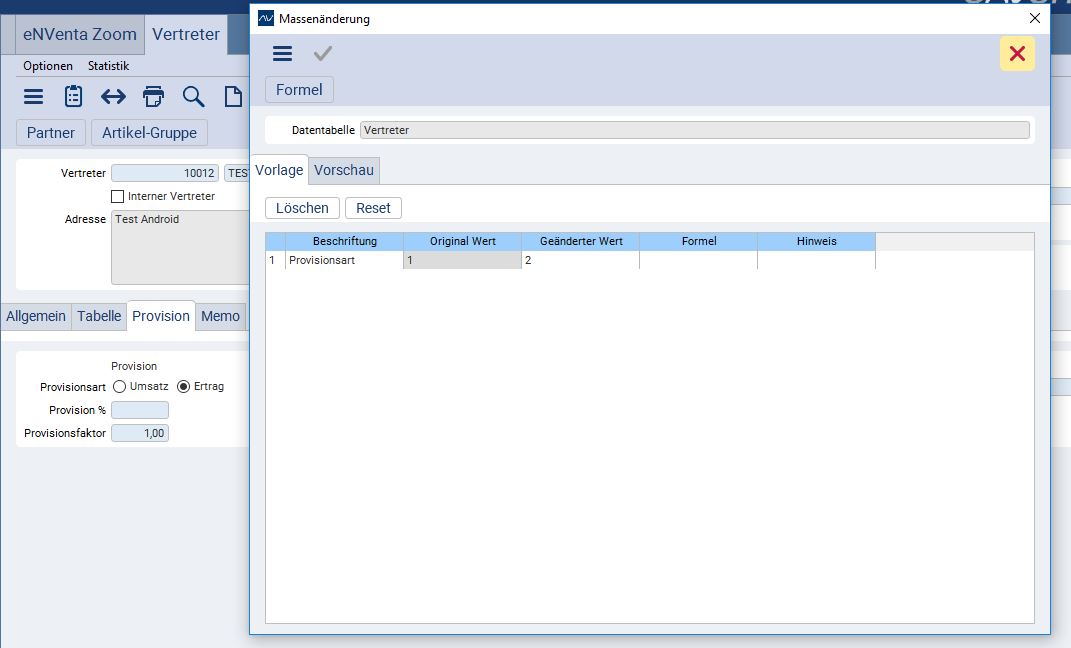Viewport: 1071px width, 648px height.
Task: Enable the Interner Vertreter checkbox
Action: pyautogui.click(x=118, y=197)
